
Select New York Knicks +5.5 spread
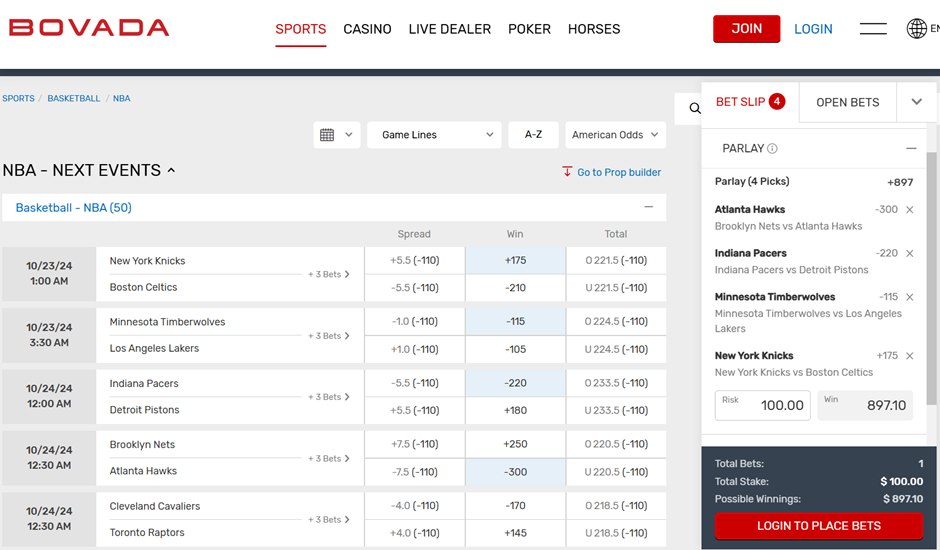coord(414,260)
